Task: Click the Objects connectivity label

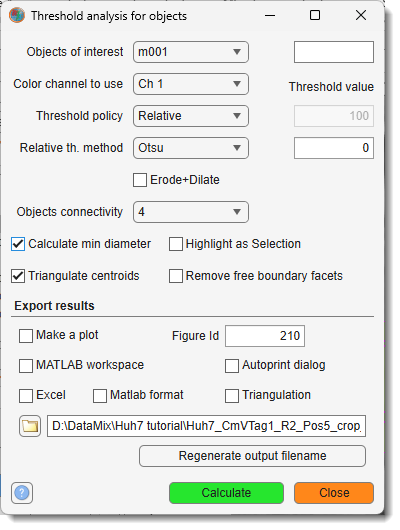Action: [x=70, y=212]
